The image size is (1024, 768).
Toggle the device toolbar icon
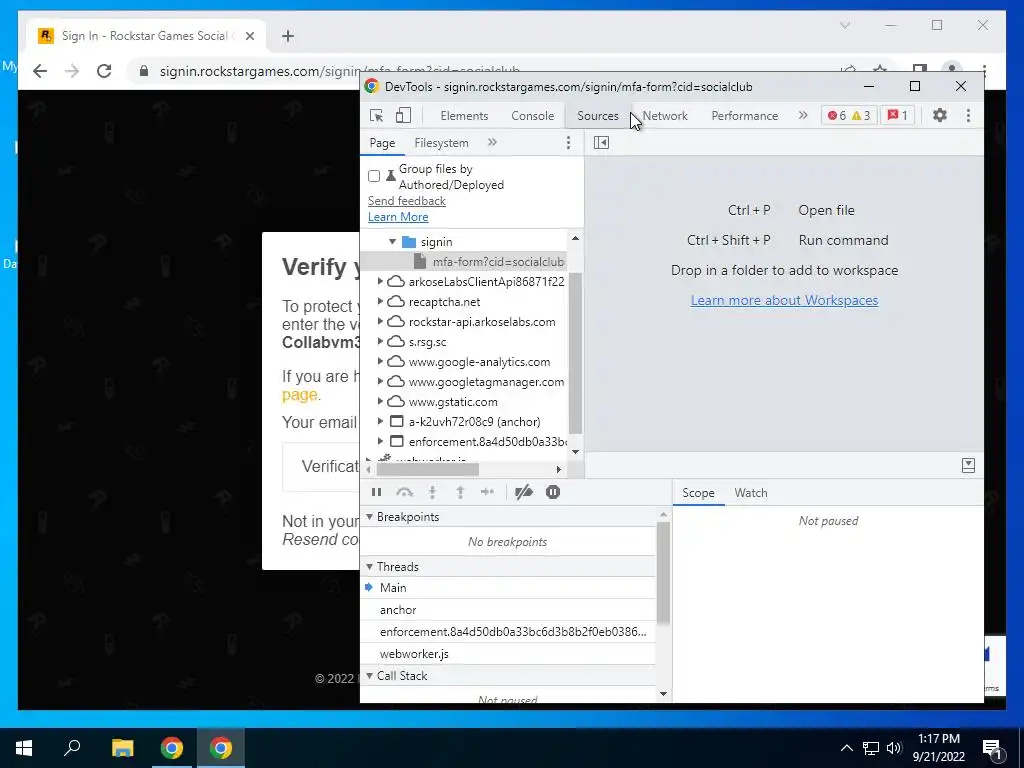click(403, 116)
